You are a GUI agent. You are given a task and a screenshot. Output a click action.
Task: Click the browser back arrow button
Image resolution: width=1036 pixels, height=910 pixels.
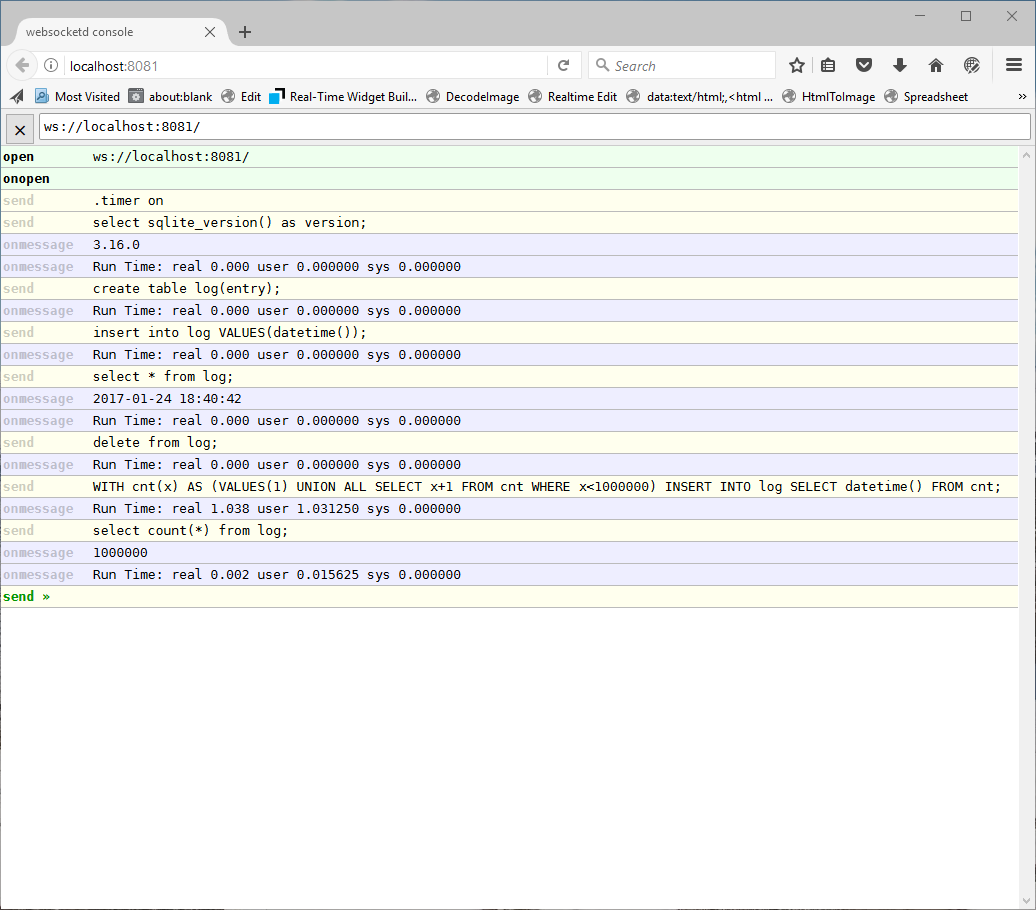coord(22,66)
